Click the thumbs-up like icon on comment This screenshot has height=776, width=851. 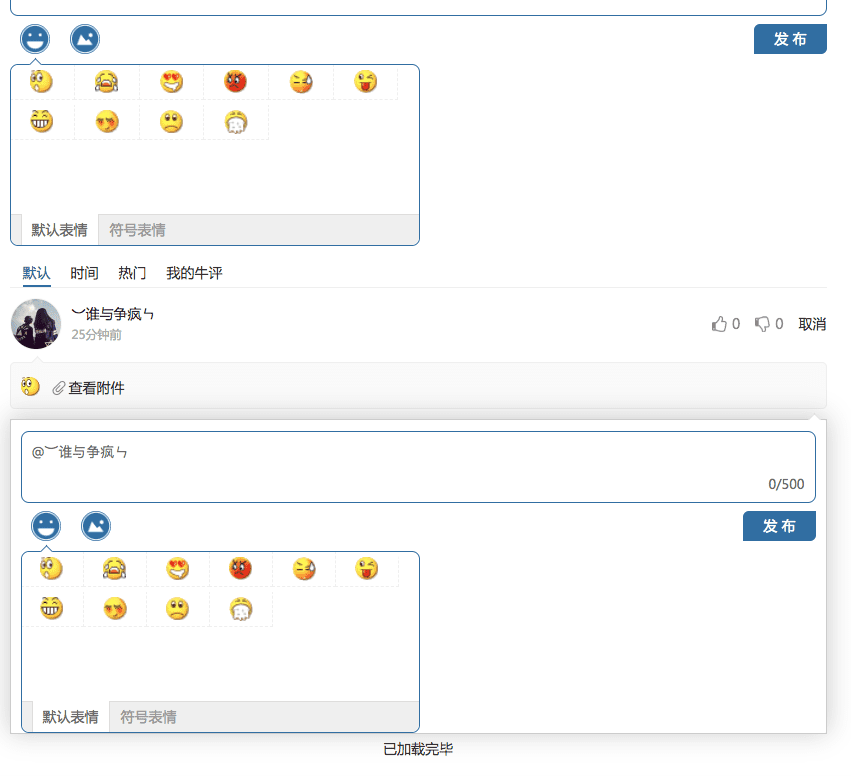pos(719,324)
